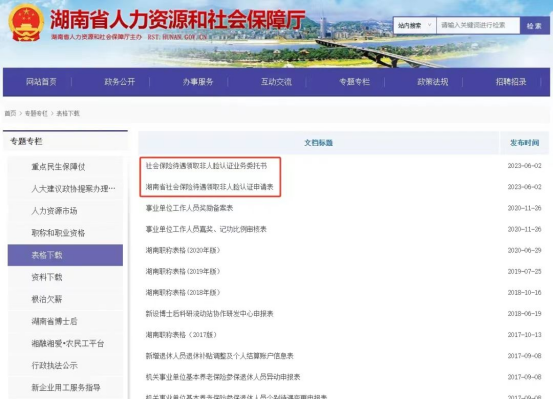The image size is (553, 399).
Task: Open 事业单位工作人员嘉奖、记功比例审核表 link
Action: (206, 229)
